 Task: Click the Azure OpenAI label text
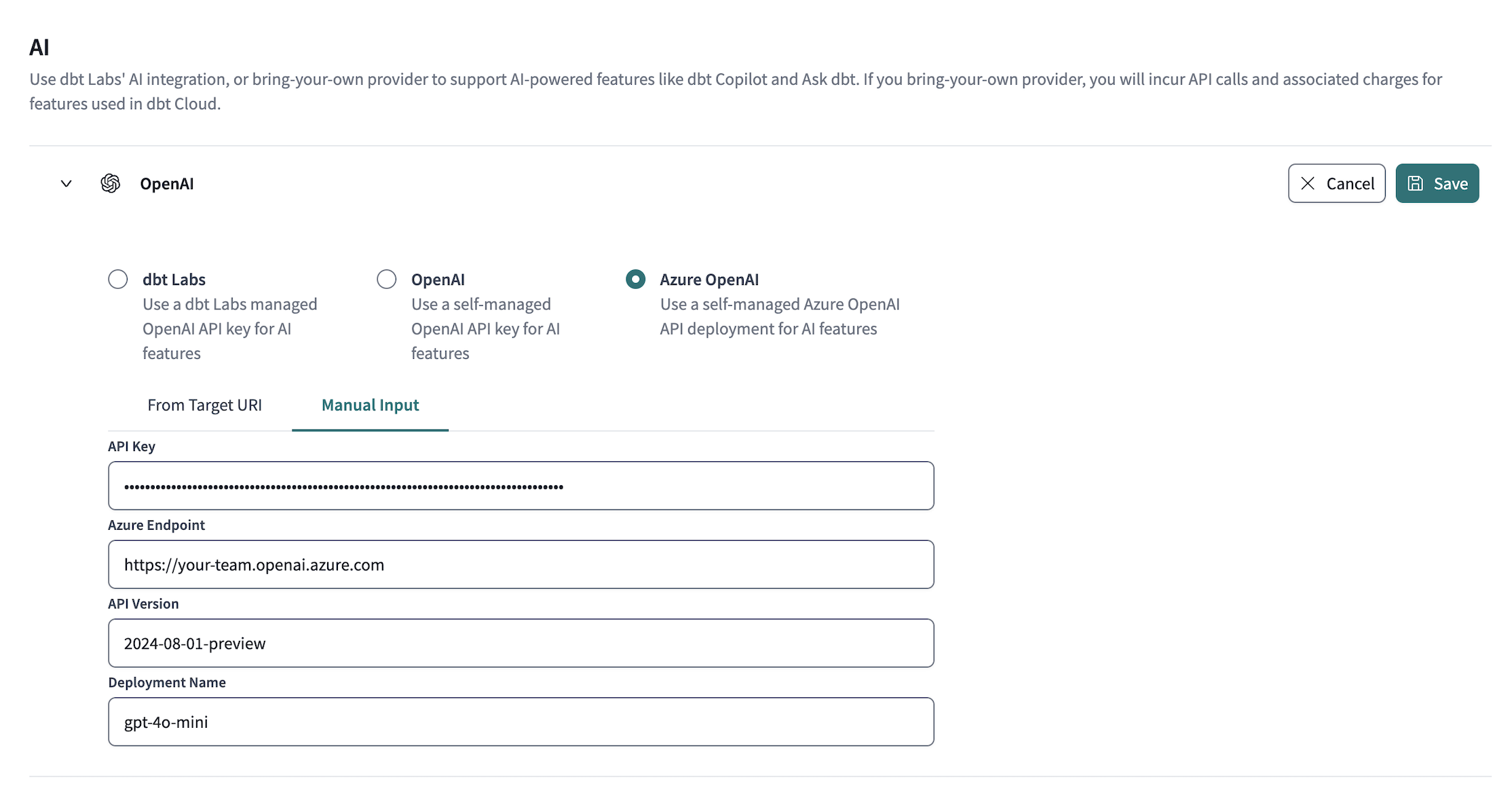(x=708, y=279)
